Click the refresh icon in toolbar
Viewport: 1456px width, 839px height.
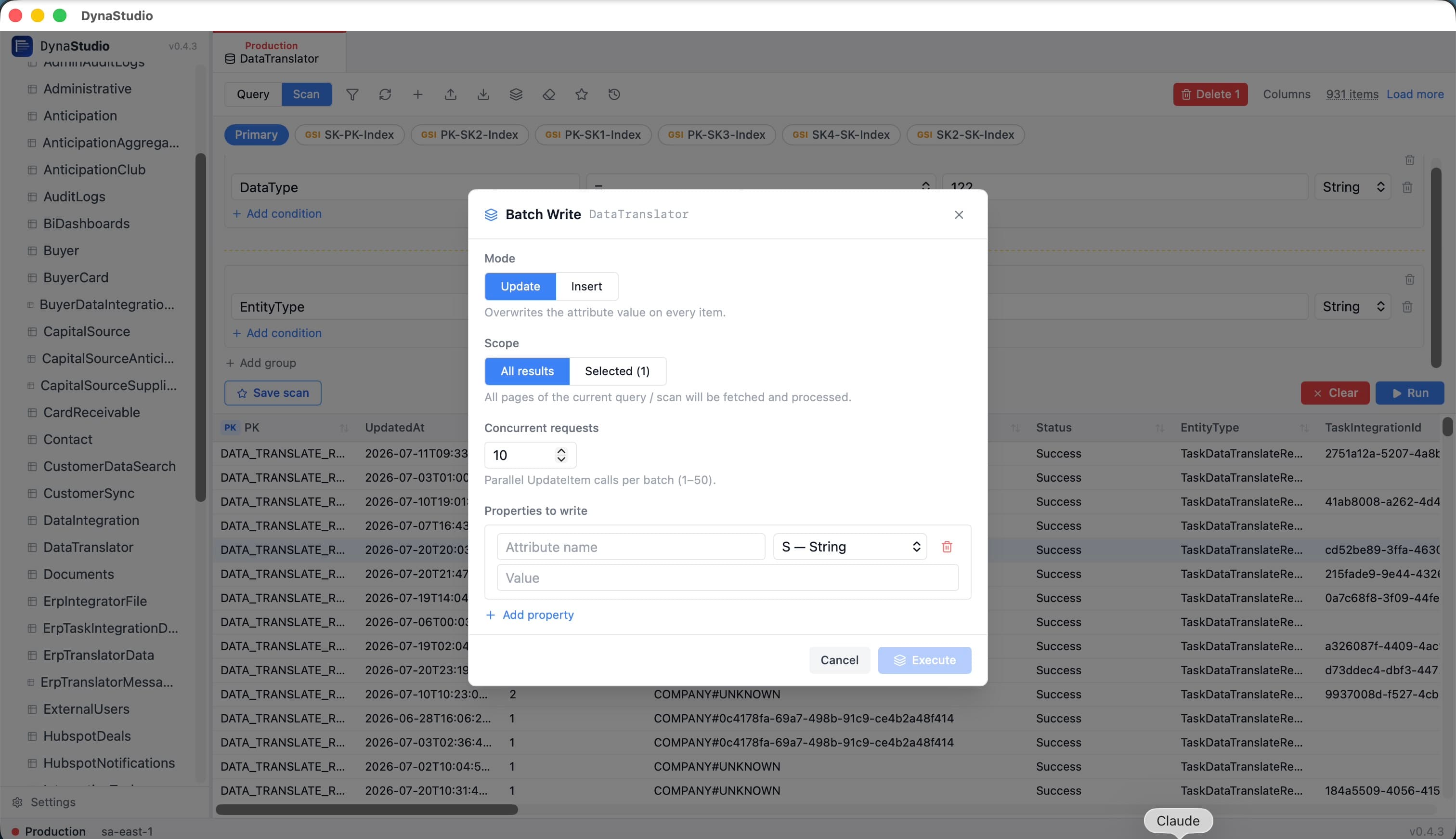pyautogui.click(x=385, y=94)
